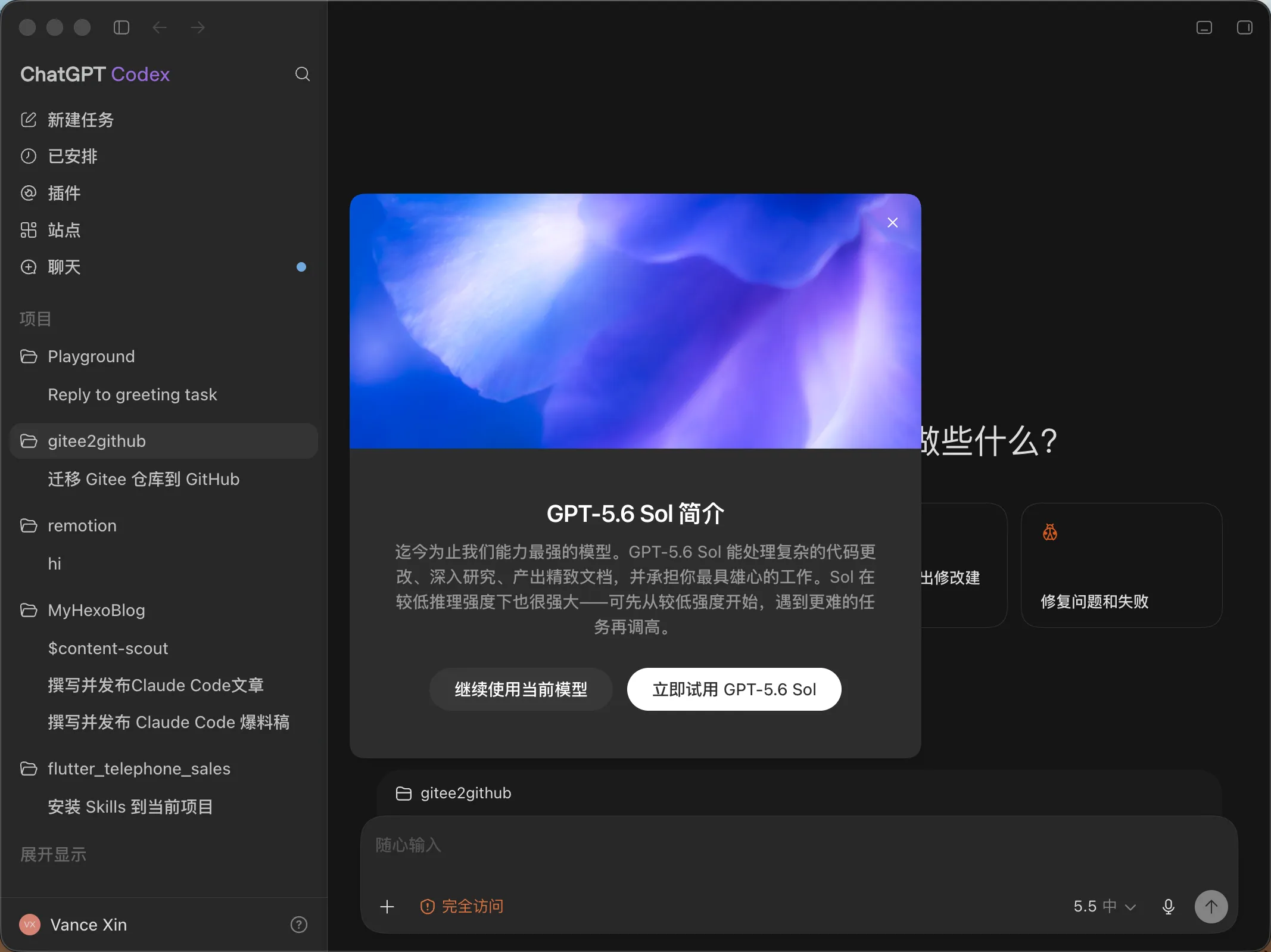Open the help question mark icon
Image resolution: width=1271 pixels, height=952 pixels.
(299, 925)
